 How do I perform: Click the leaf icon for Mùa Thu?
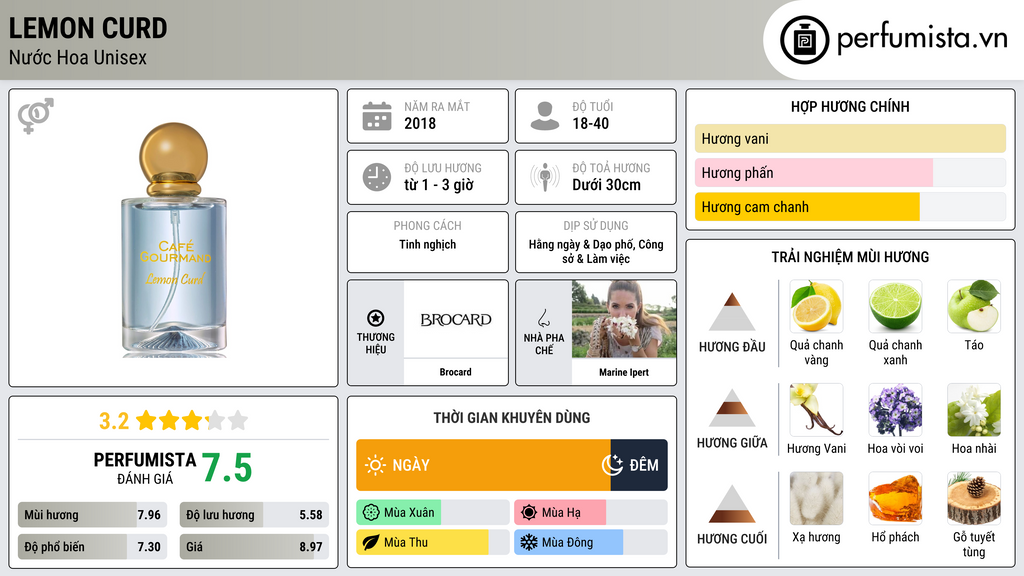[x=371, y=542]
